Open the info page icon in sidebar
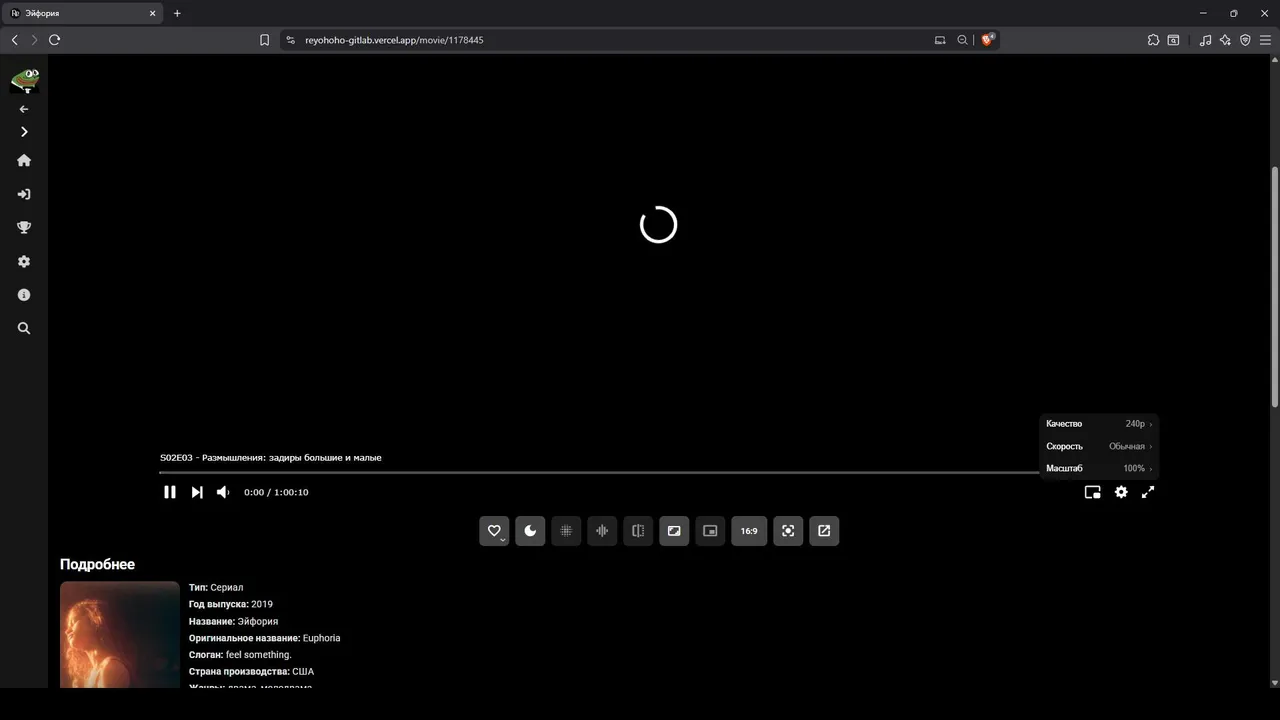 (24, 295)
